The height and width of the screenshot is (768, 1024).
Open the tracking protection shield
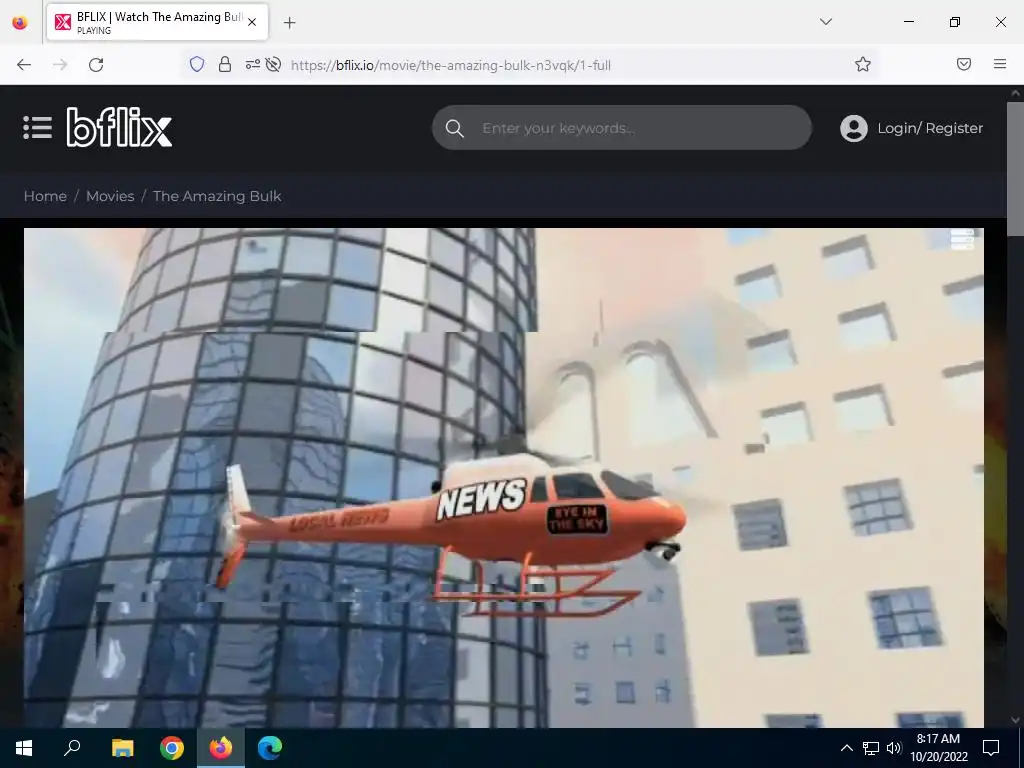coord(197,64)
